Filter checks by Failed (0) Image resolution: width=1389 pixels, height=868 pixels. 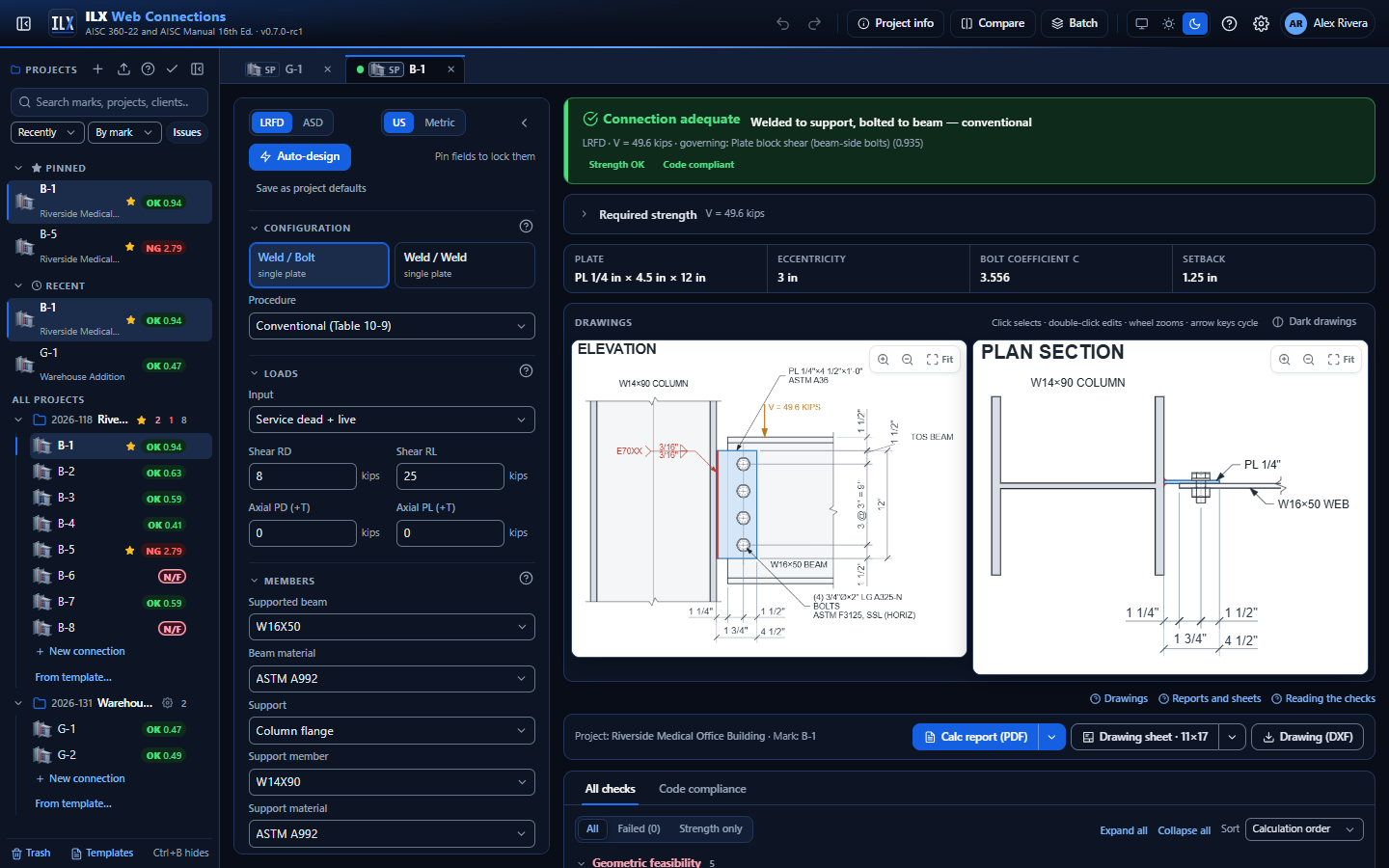point(639,829)
